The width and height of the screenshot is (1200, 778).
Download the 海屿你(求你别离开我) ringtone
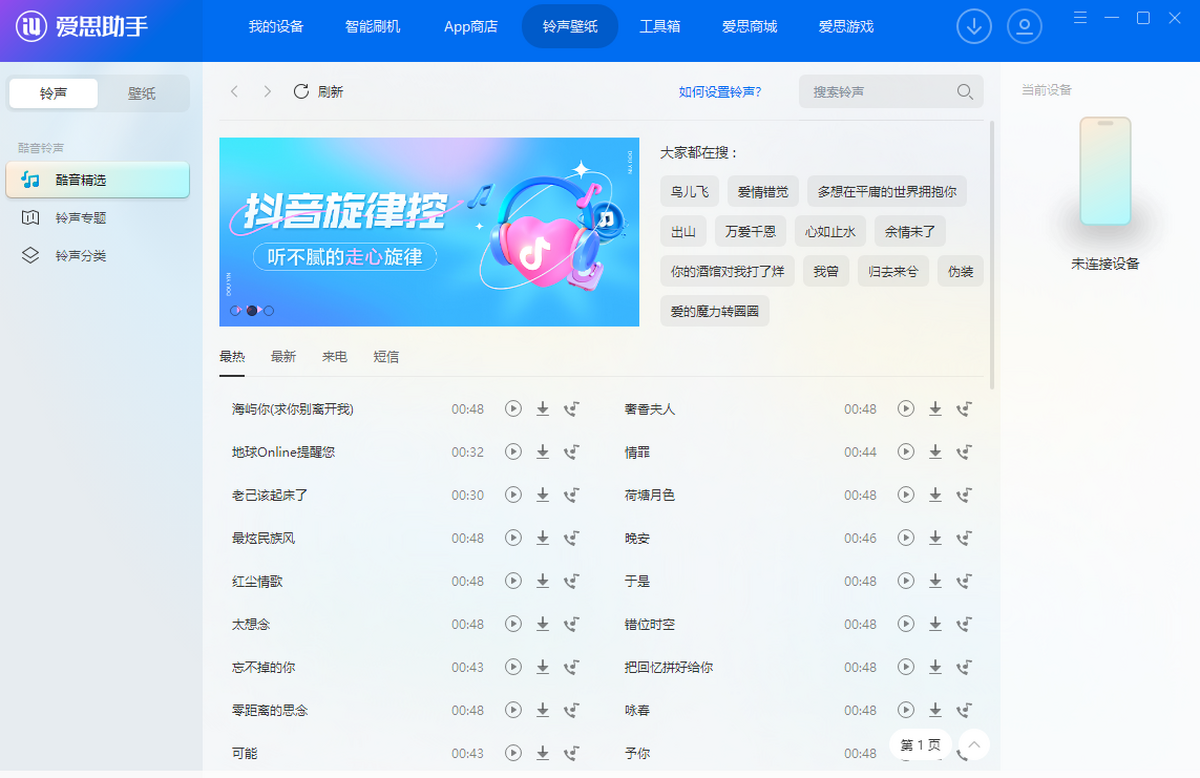(543, 409)
